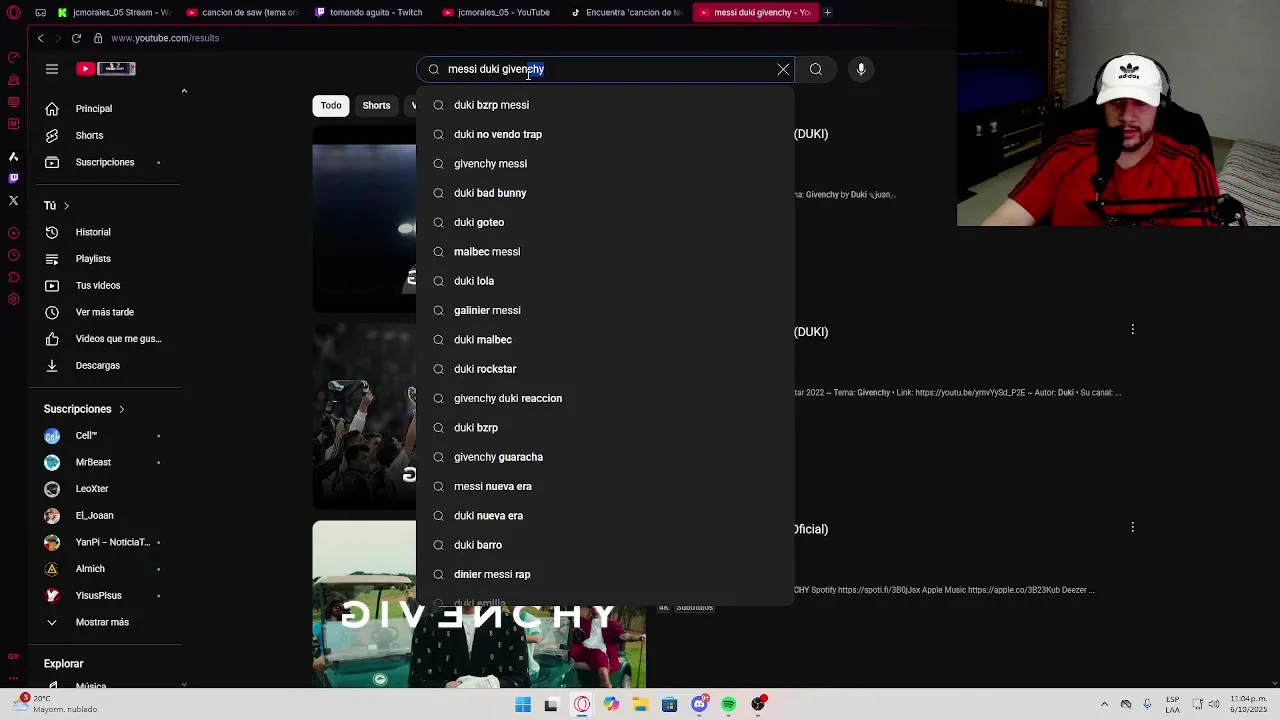Show hidden system tray icons

[1104, 705]
